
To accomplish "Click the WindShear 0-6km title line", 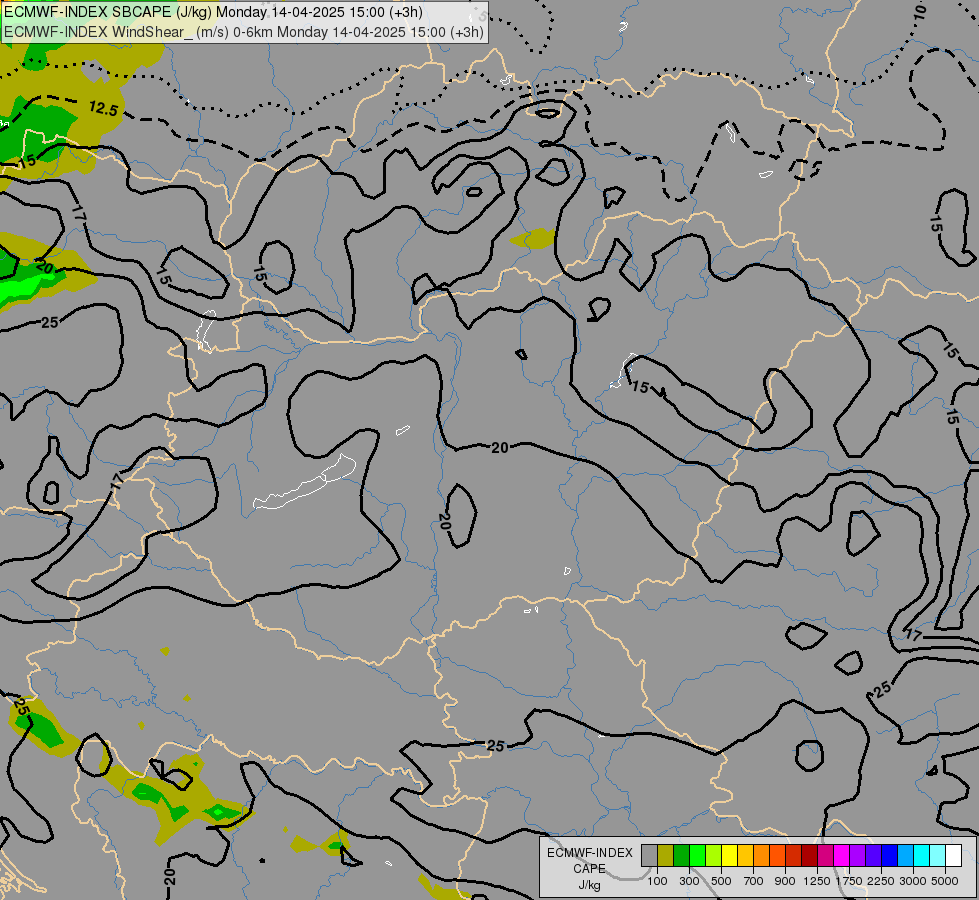I will coord(244,32).
